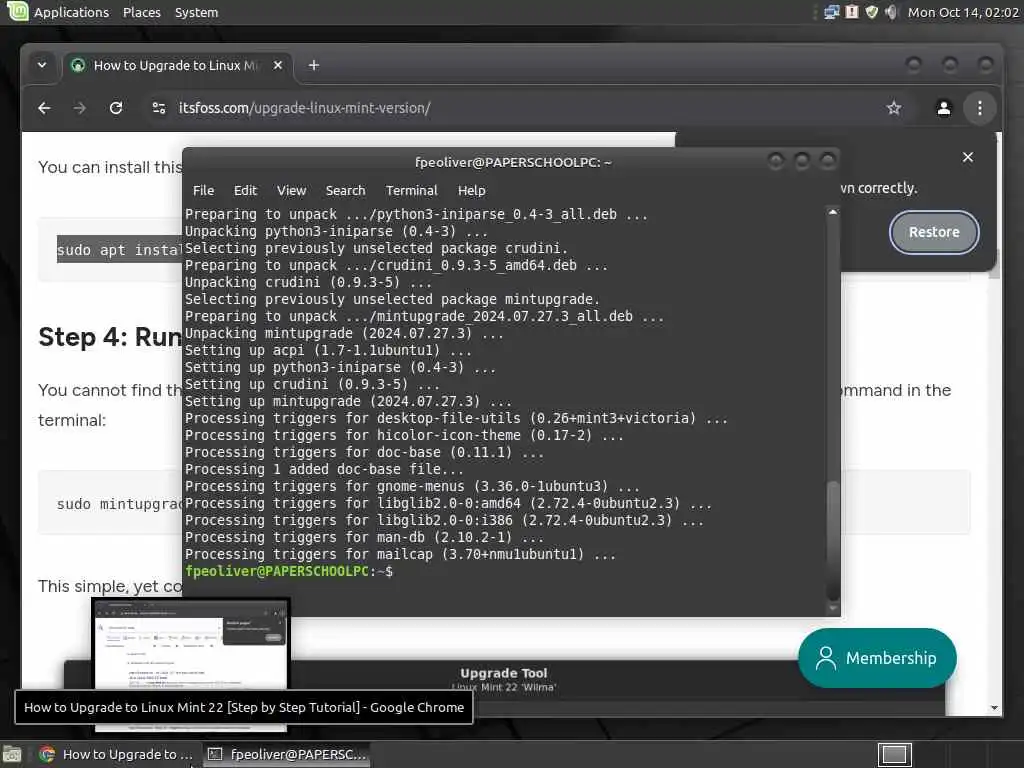Go back with Chrome back arrow
Image resolution: width=1024 pixels, height=768 pixels.
pos(44,108)
